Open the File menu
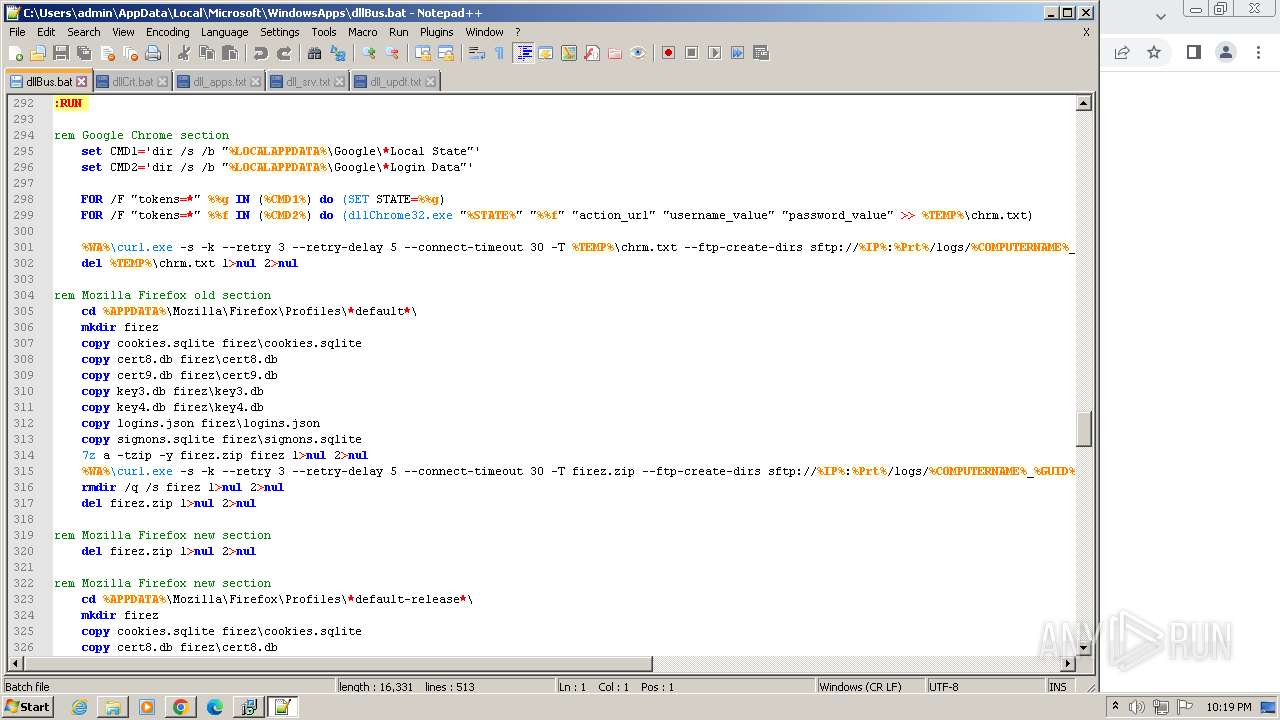This screenshot has height=720, width=1280. click(17, 32)
